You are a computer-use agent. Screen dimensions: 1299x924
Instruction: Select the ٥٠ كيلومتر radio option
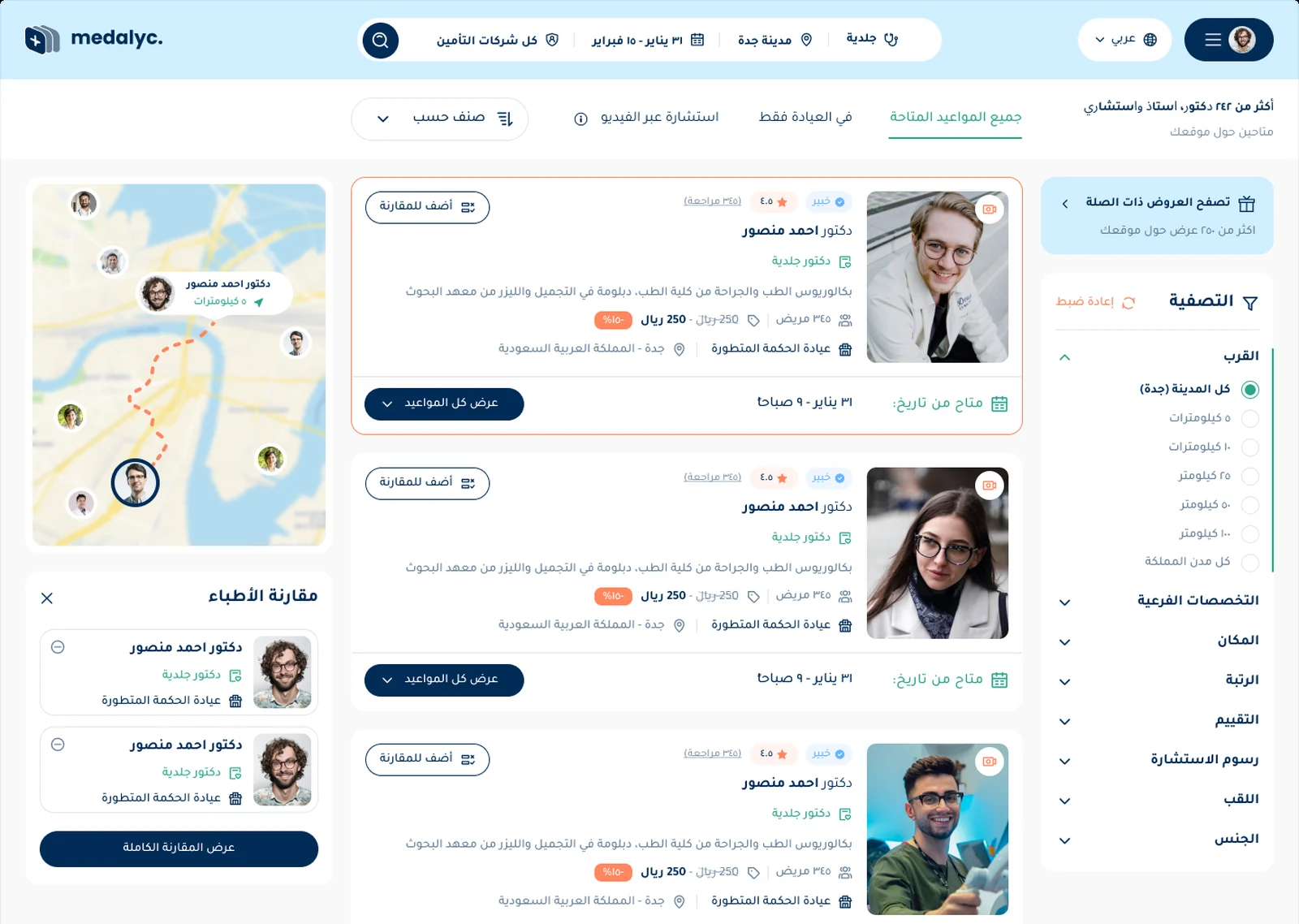1250,505
